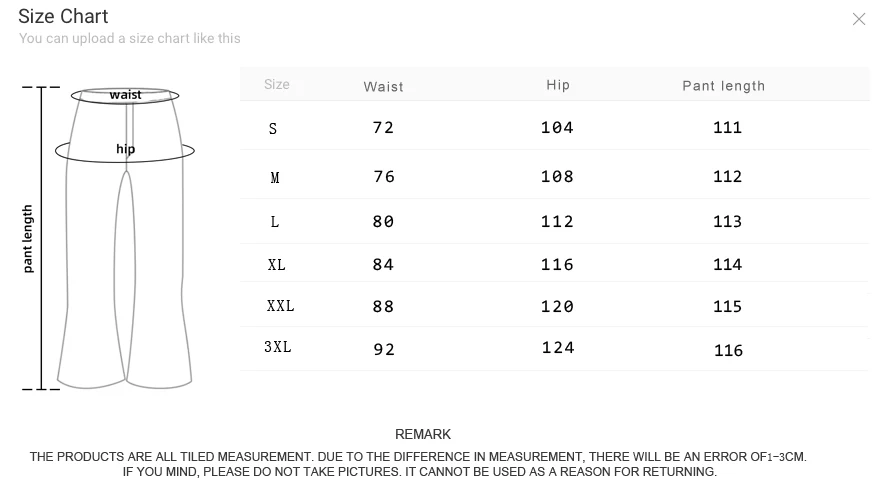Click the REMARK heading

(423, 434)
